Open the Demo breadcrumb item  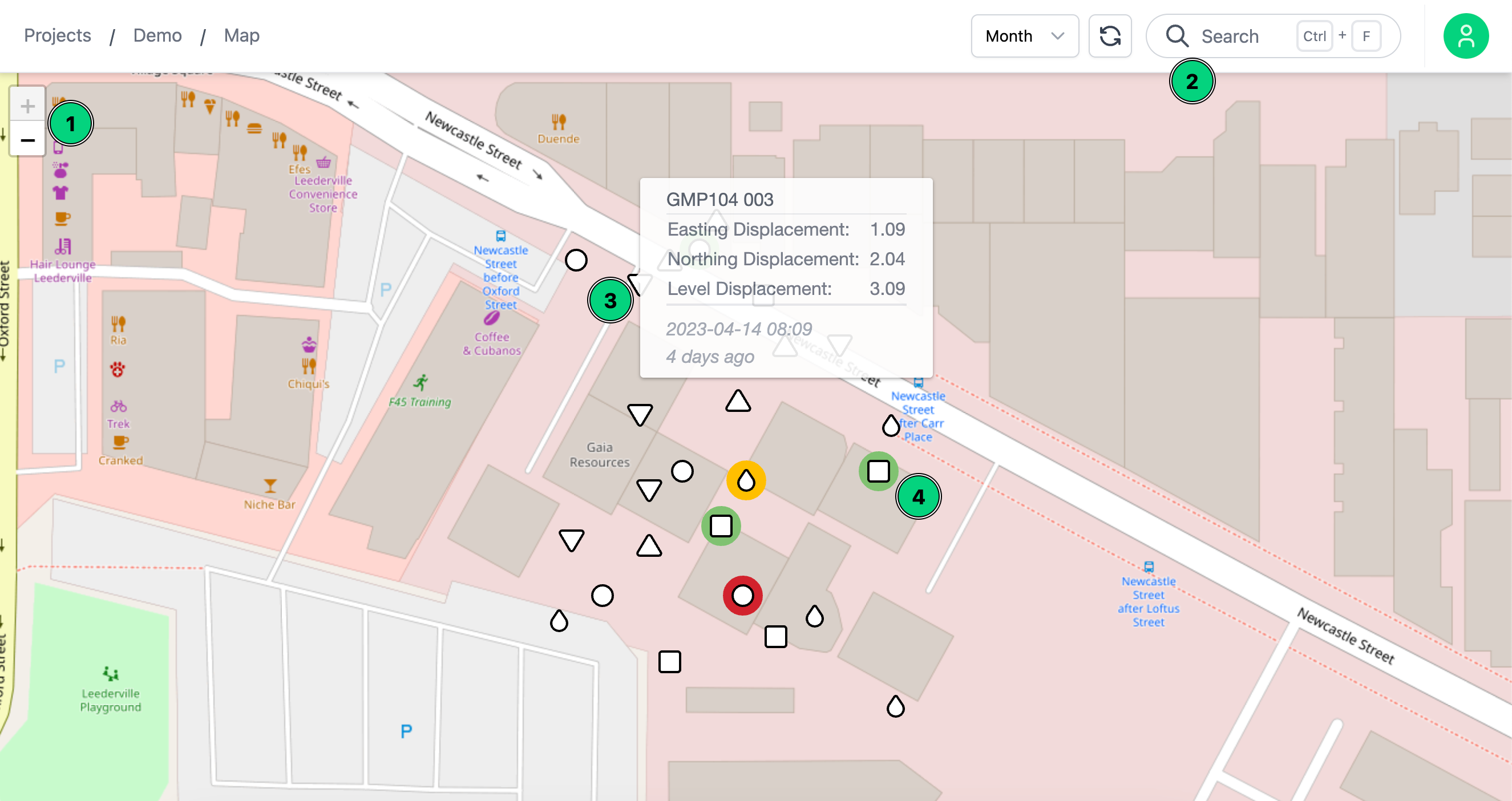pyautogui.click(x=157, y=35)
